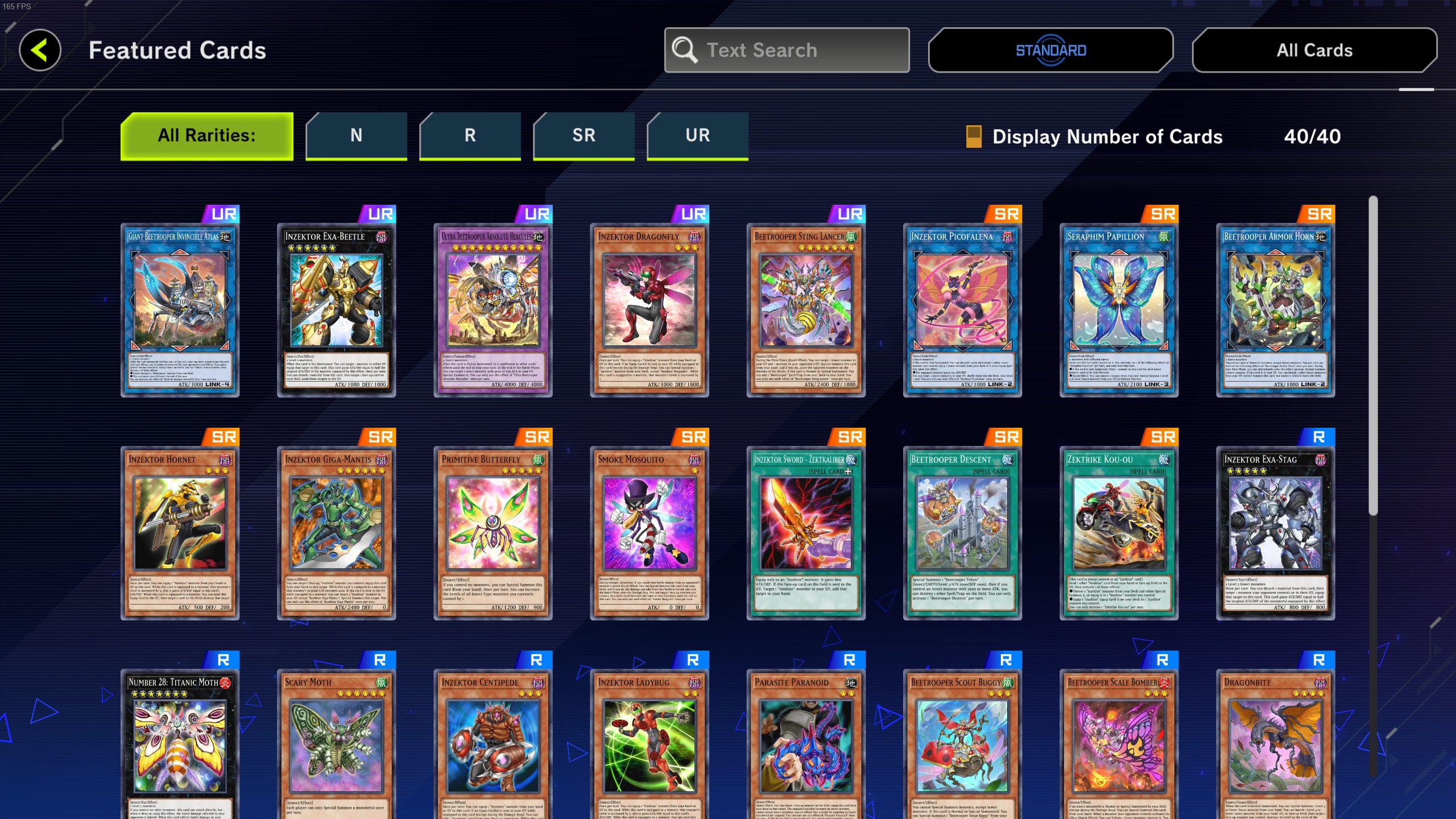The width and height of the screenshot is (1456, 819).
Task: Choose the Inzektor Dragonfly card
Action: click(x=650, y=310)
